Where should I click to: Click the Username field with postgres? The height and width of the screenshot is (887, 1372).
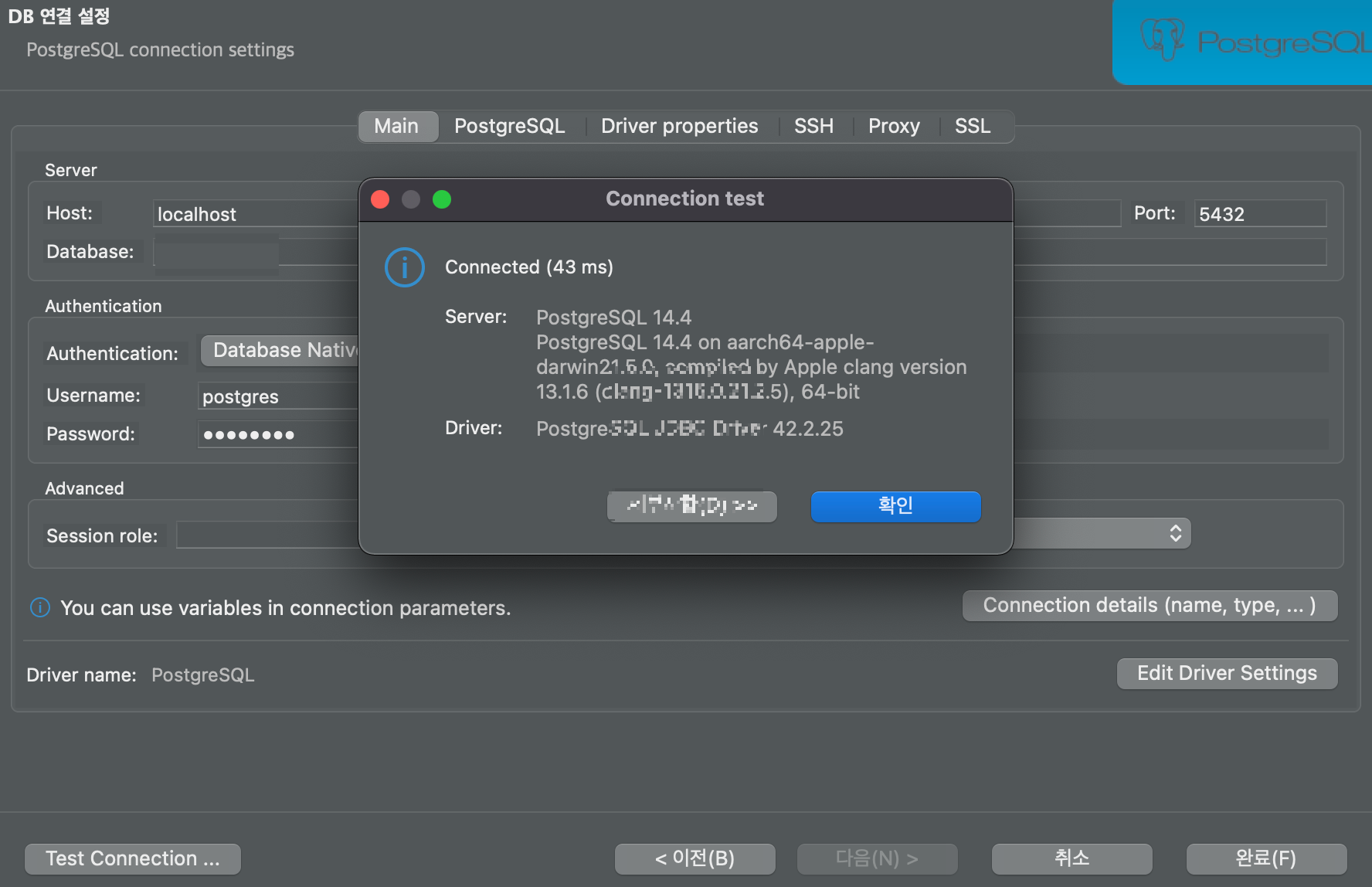click(x=278, y=396)
